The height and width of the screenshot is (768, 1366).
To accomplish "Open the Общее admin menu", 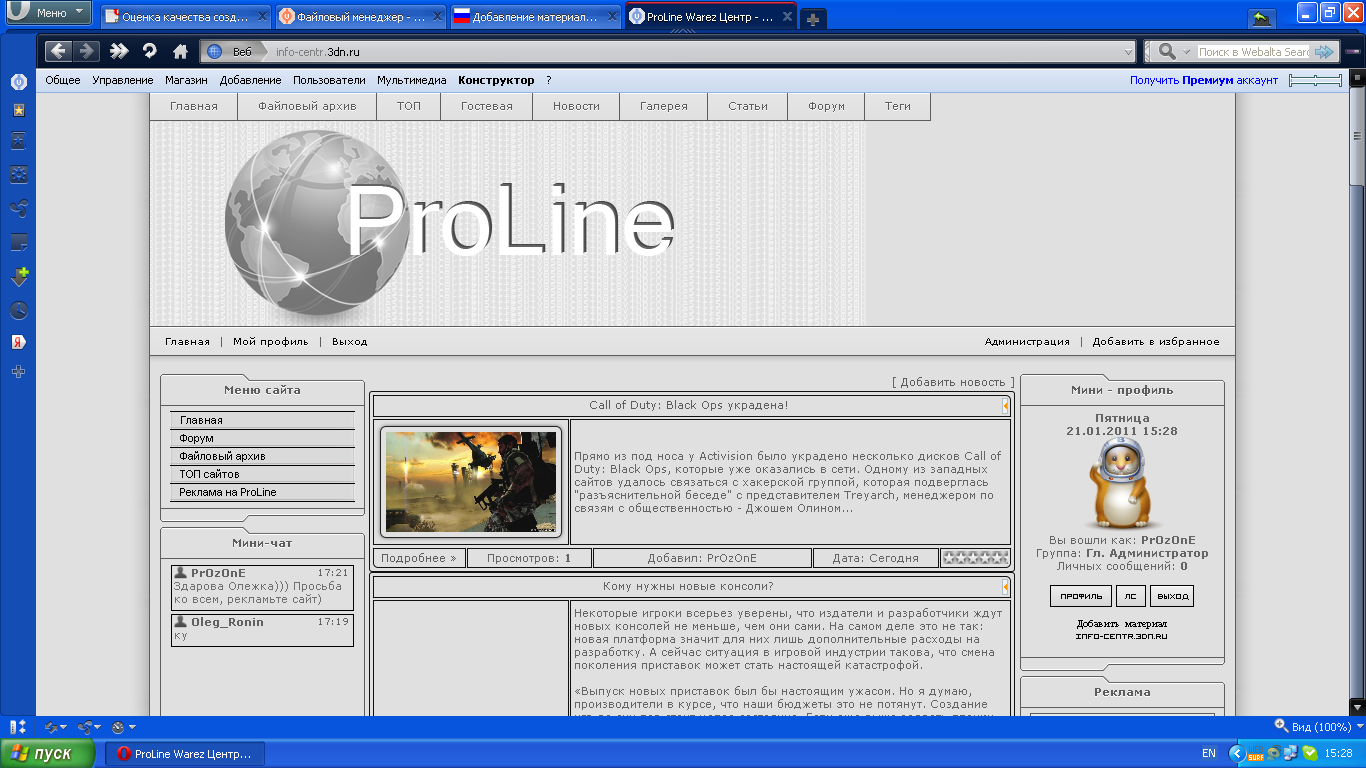I will [x=63, y=80].
